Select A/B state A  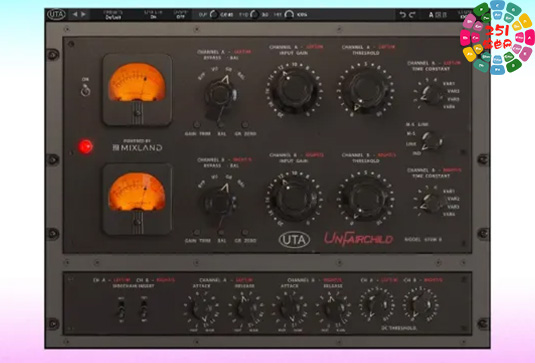(x=431, y=15)
